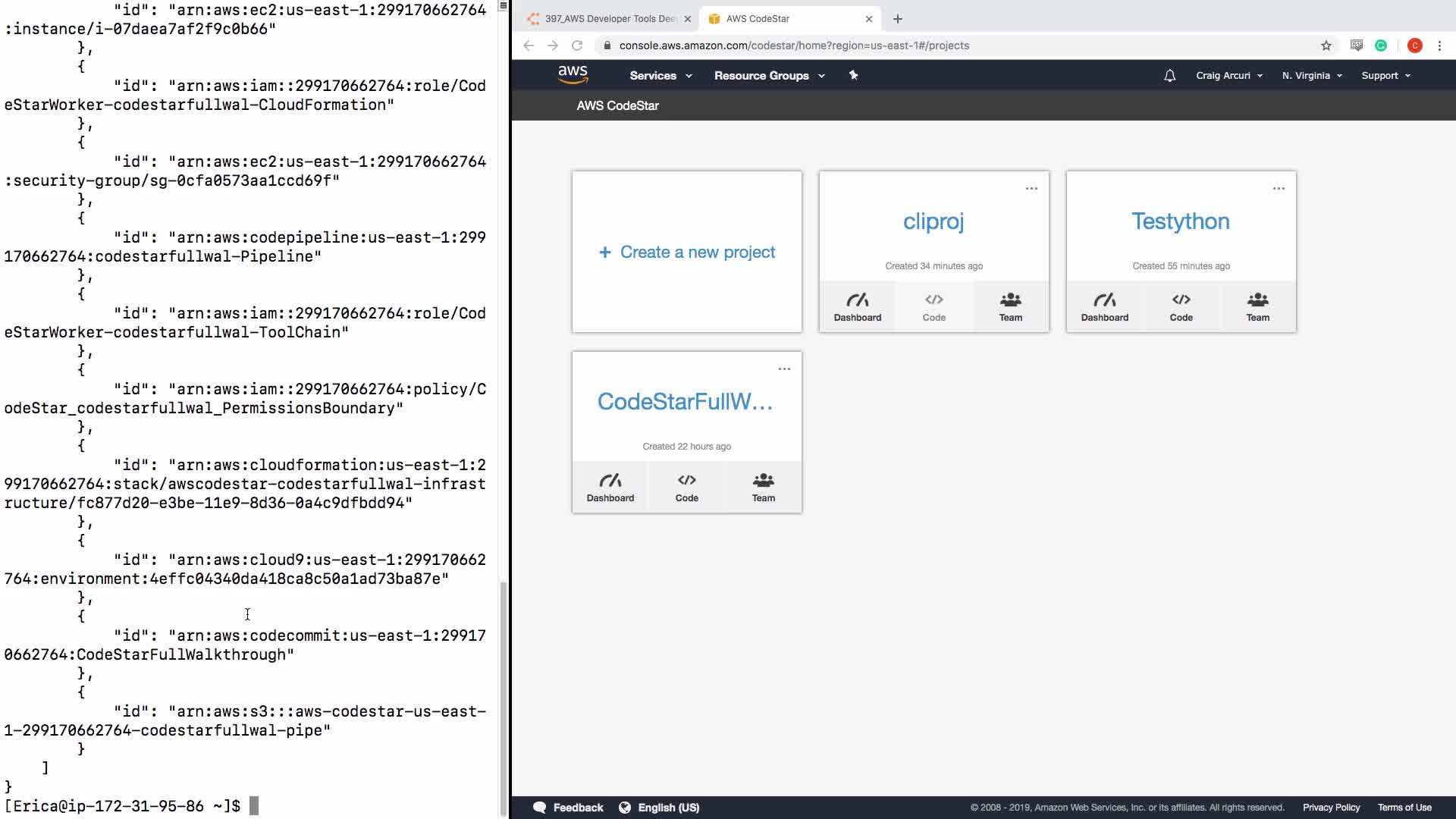Image resolution: width=1456 pixels, height=819 pixels.
Task: Click the AWS logo home icon
Action: coord(573,74)
